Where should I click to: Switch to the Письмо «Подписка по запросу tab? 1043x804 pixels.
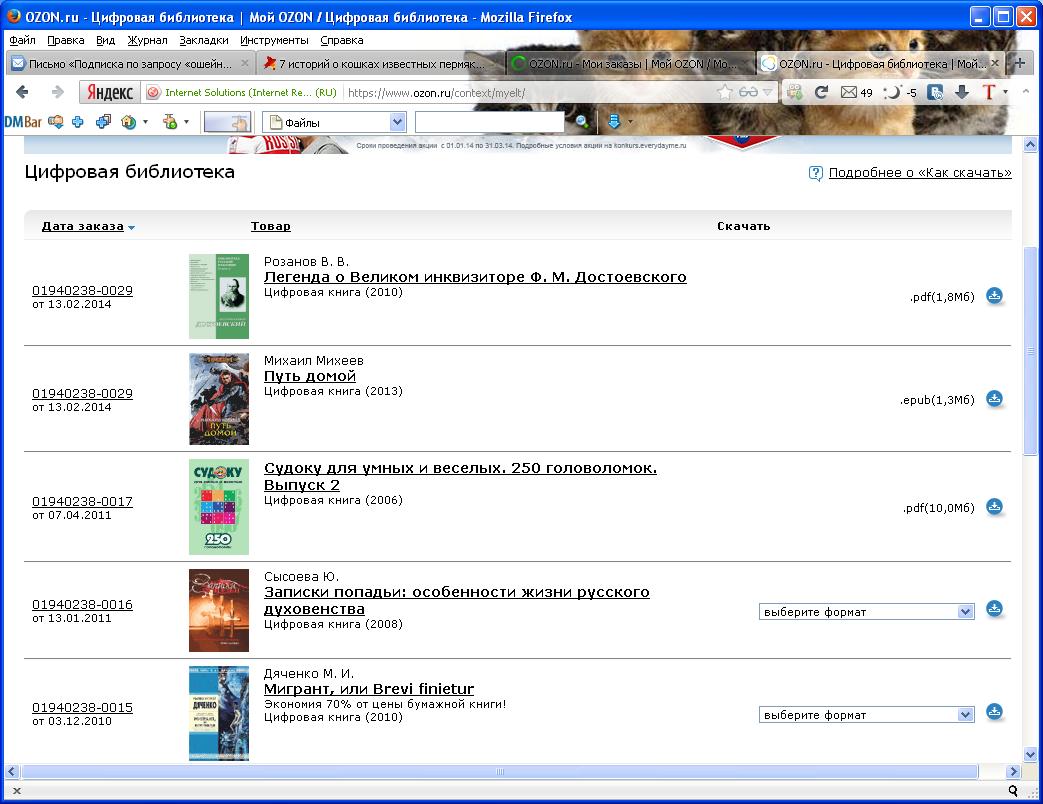pos(130,64)
